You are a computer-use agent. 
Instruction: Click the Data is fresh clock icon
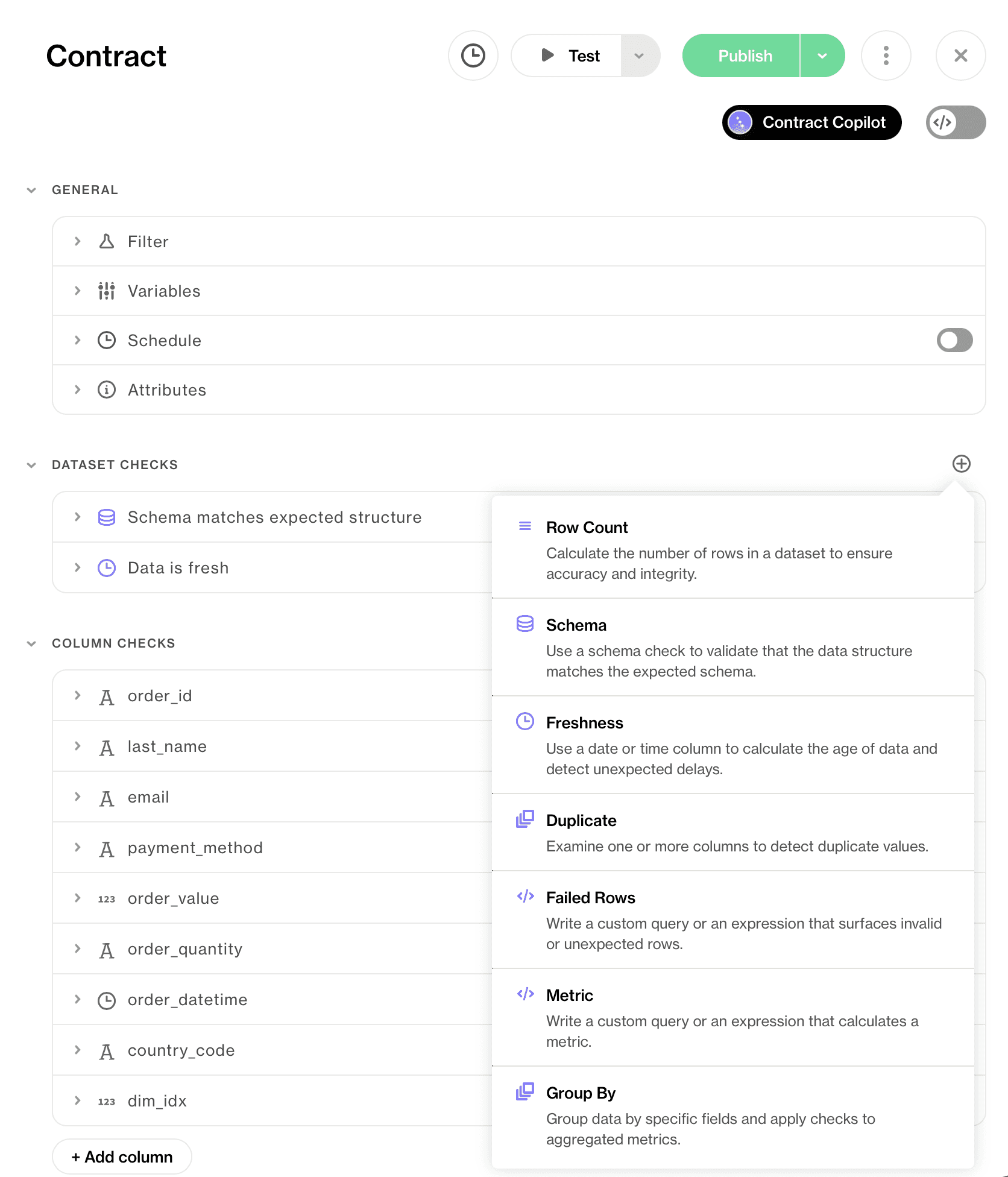[x=107, y=568]
